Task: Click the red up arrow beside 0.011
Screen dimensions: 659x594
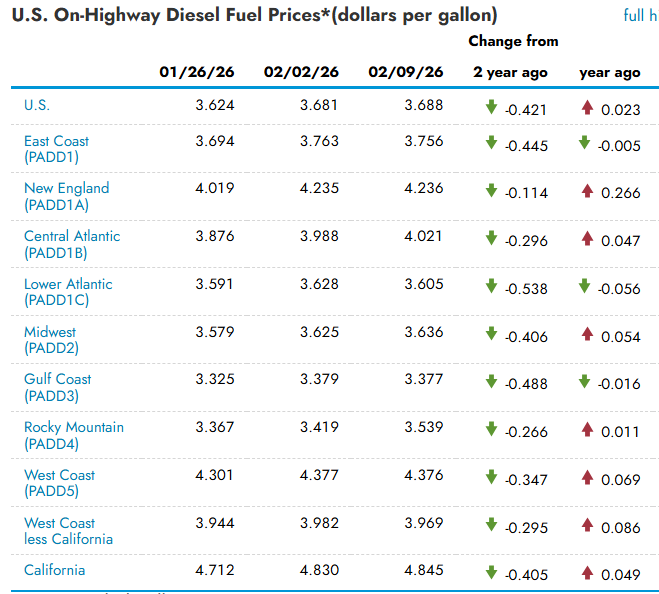Action: click(587, 430)
